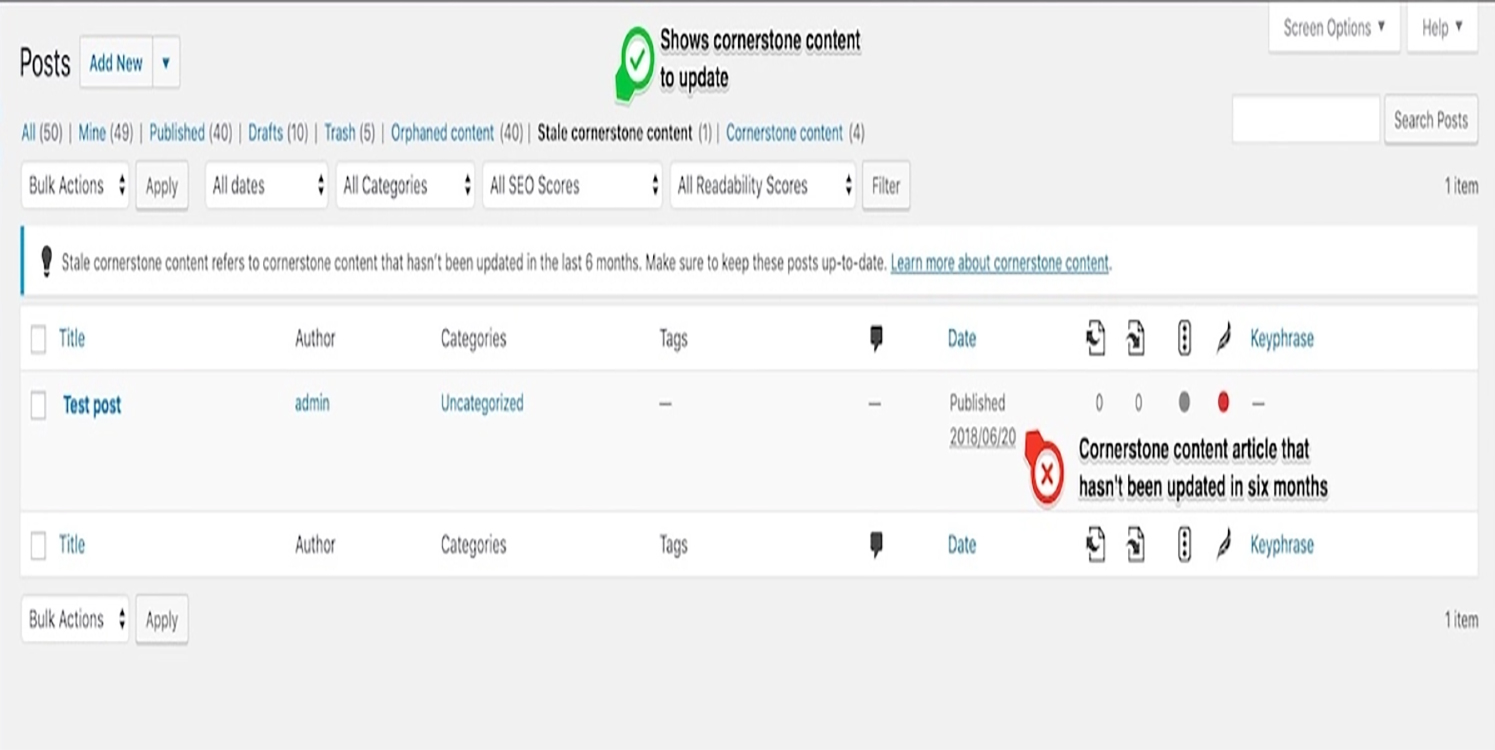Click the comments bubble icon in footer row
The width and height of the screenshot is (1495, 750).
[x=876, y=545]
